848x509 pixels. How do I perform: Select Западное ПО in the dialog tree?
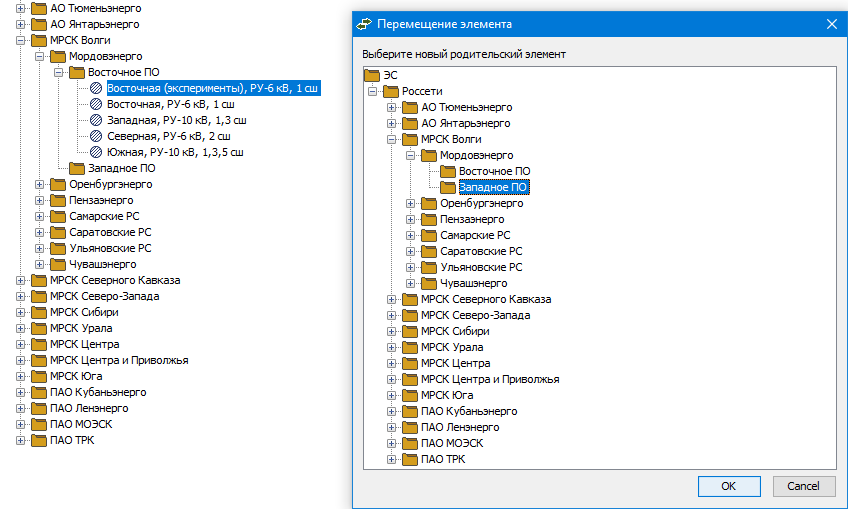493,187
